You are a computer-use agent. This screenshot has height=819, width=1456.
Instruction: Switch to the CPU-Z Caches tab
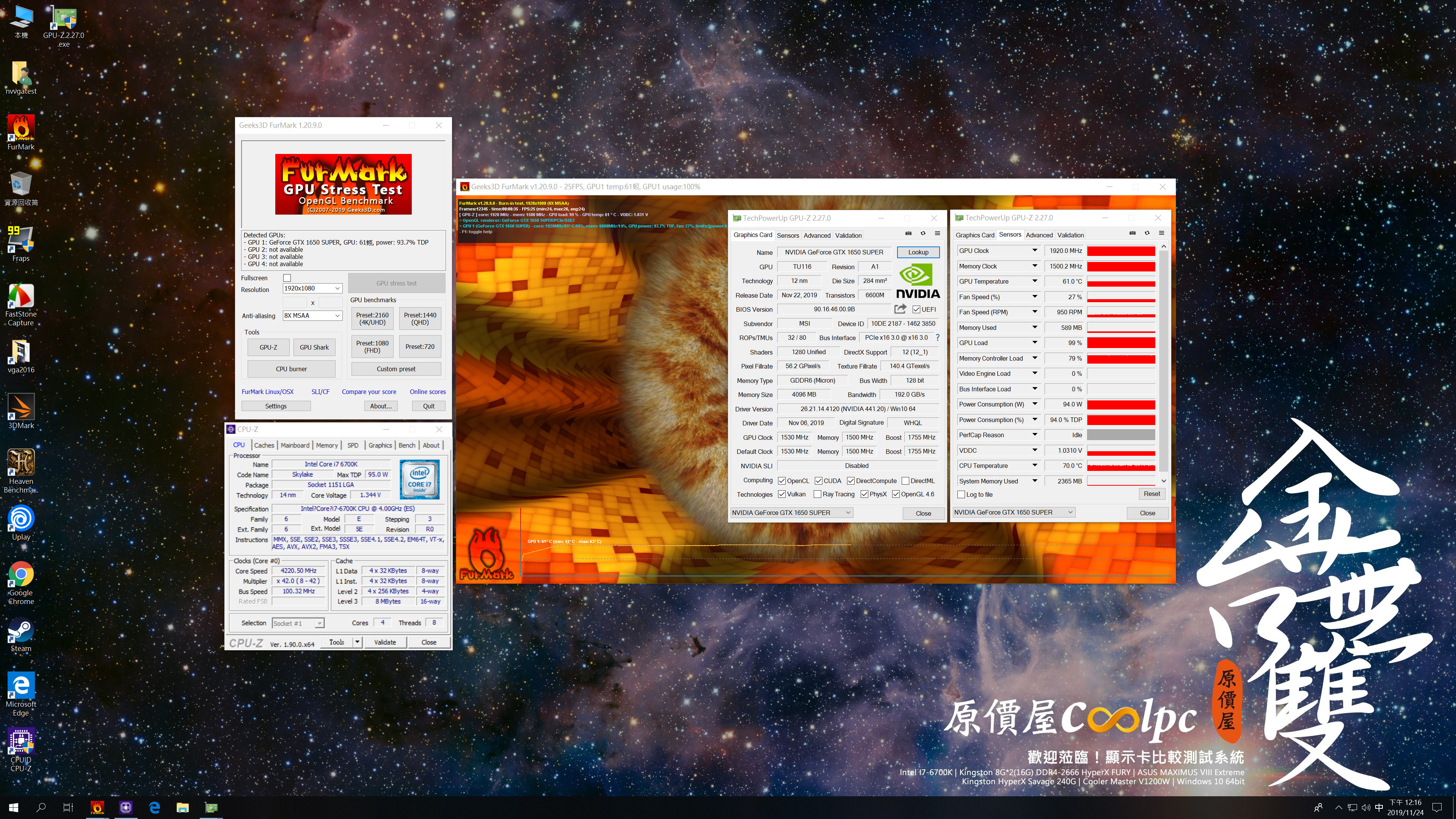pyautogui.click(x=264, y=446)
